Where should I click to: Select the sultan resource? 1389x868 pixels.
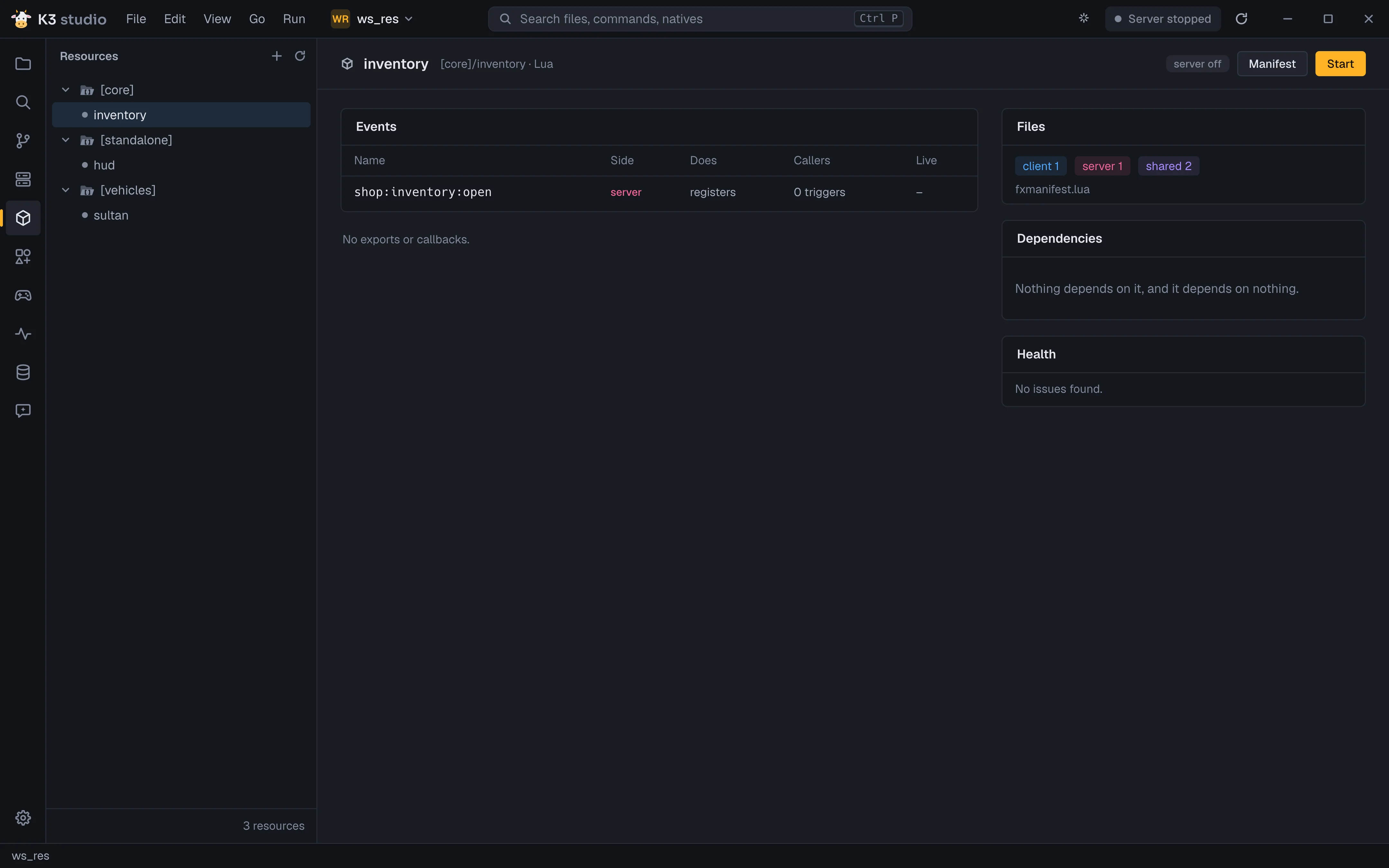(x=181, y=215)
